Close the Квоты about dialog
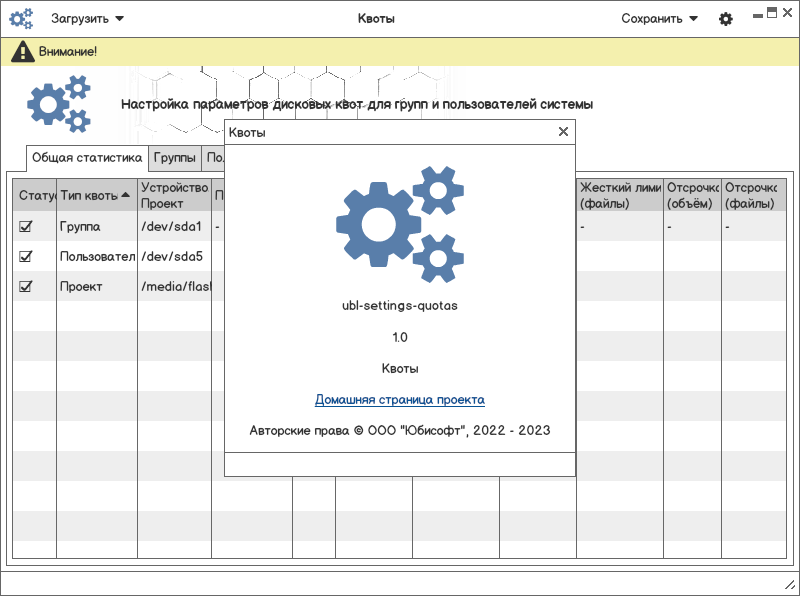Screen dimensions: 800x596 pos(563,132)
